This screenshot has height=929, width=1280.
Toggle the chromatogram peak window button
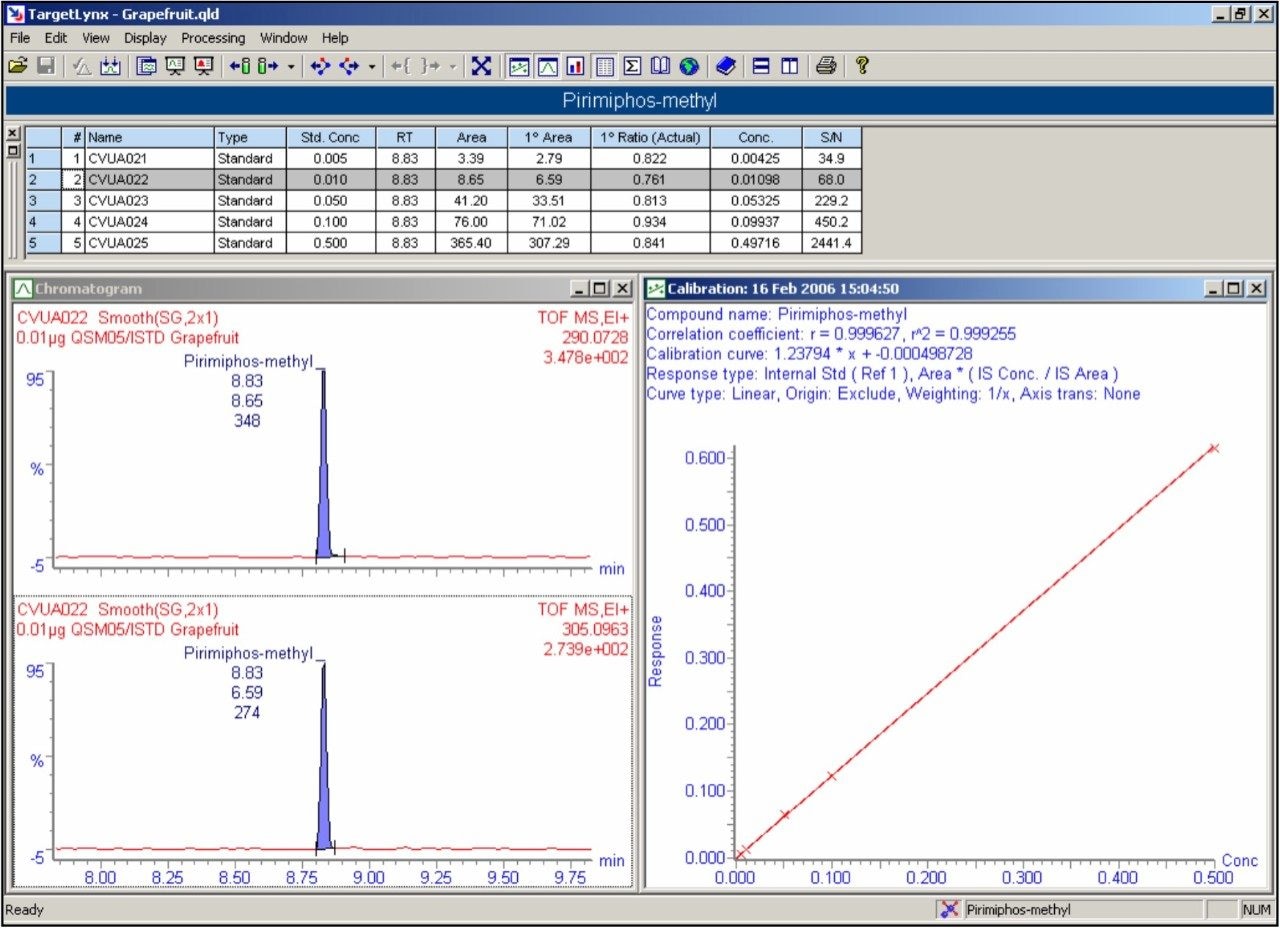547,66
